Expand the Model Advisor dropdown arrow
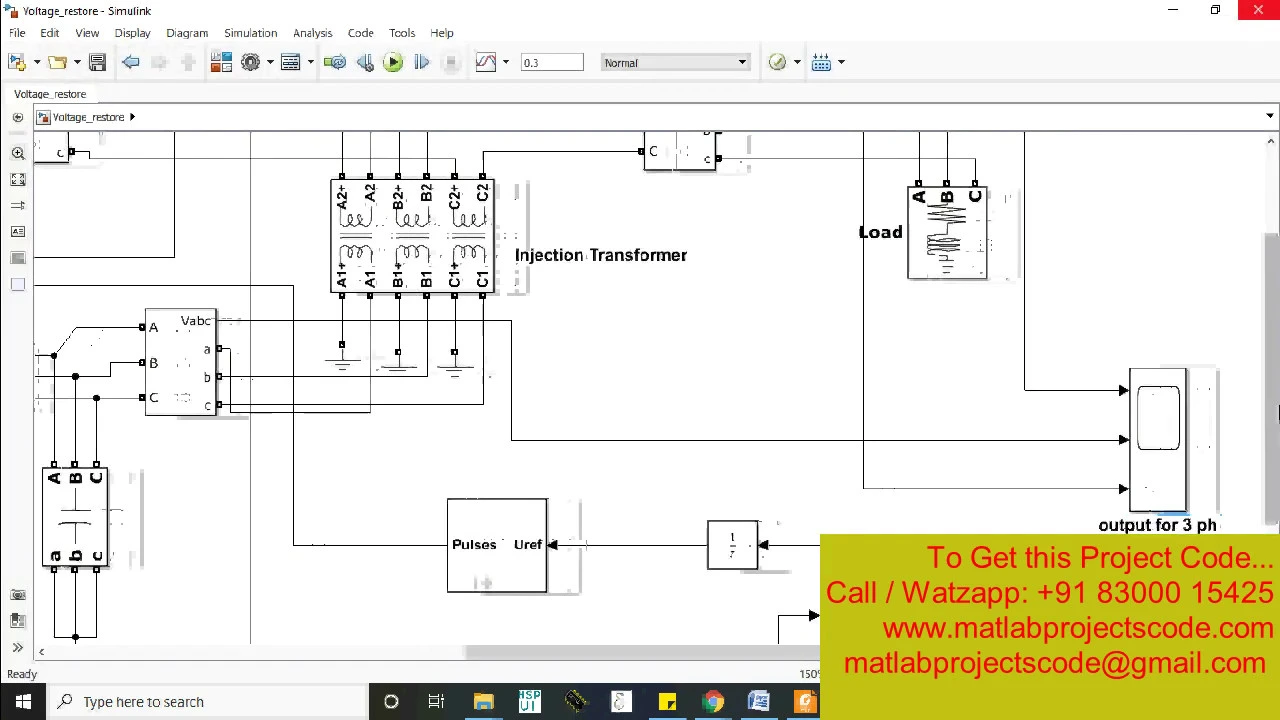Screen dimensions: 1280x720 click(797, 63)
